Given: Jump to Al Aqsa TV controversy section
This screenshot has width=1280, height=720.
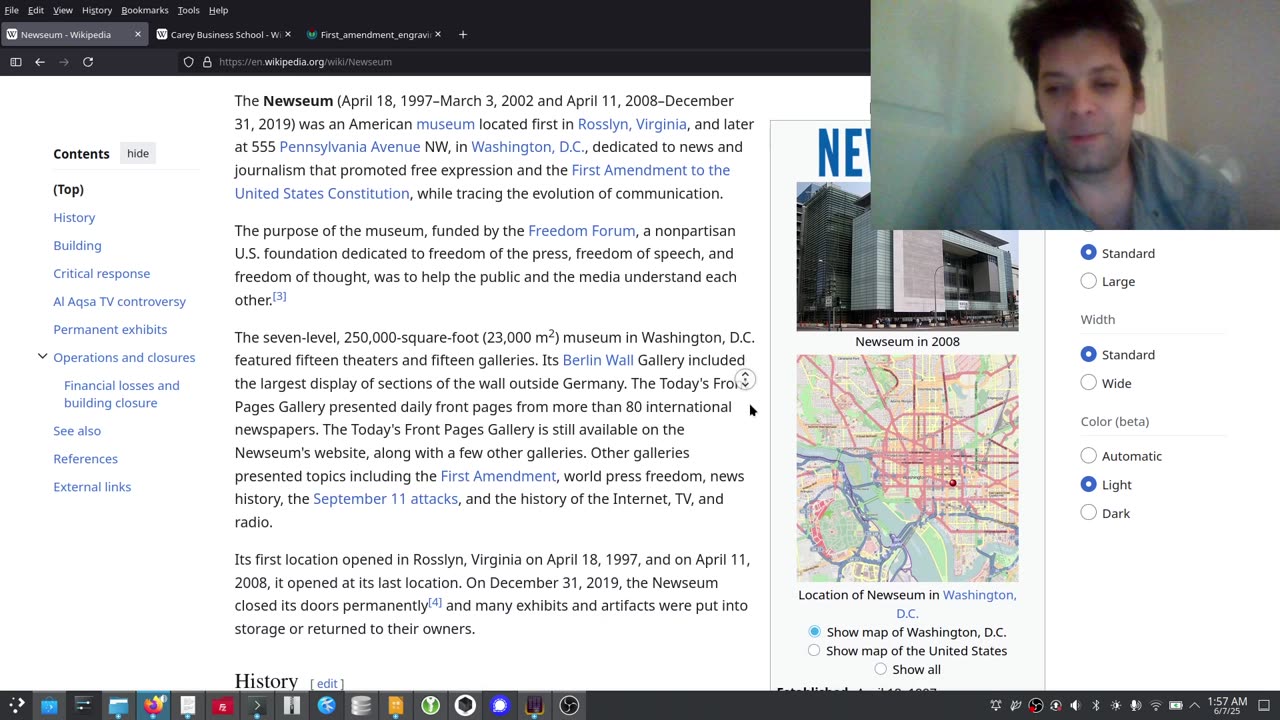Looking at the screenshot, I should [x=120, y=301].
